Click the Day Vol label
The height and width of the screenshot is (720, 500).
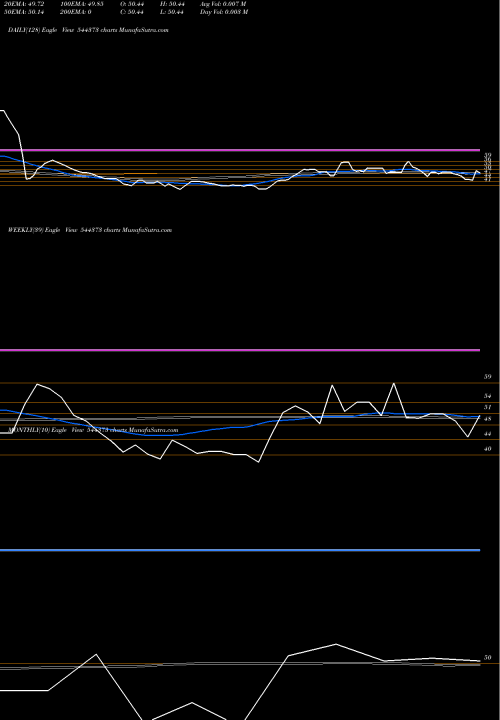pyautogui.click(x=224, y=12)
